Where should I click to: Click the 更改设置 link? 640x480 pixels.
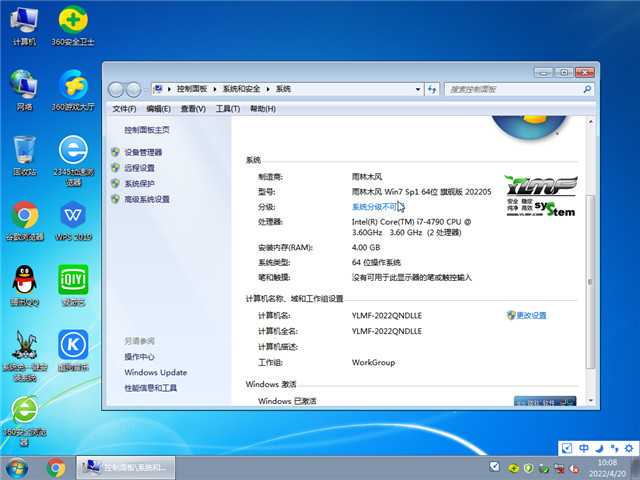tap(531, 316)
